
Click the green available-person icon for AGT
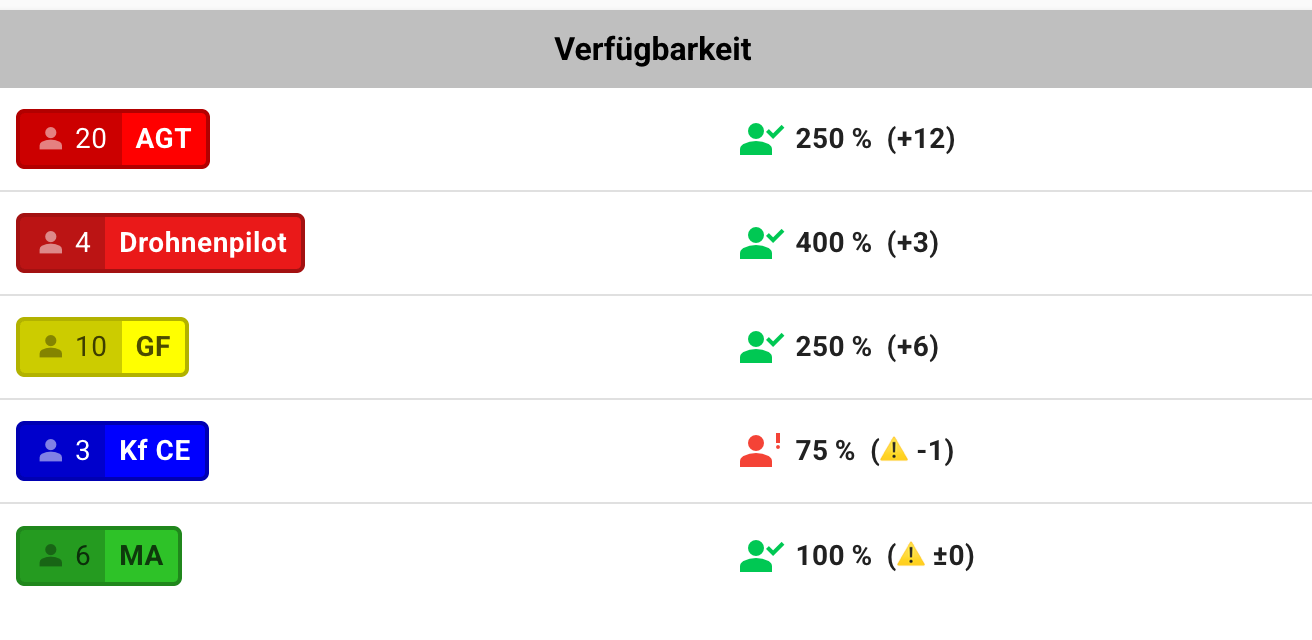761,139
